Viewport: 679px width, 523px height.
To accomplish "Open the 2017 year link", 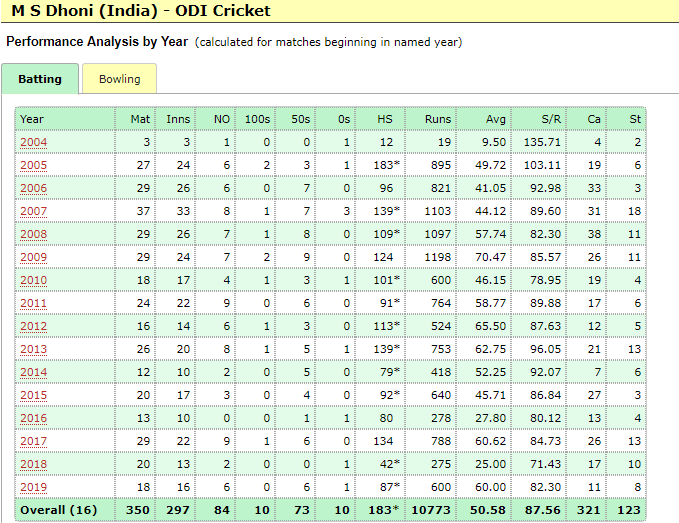I will 33,441.
